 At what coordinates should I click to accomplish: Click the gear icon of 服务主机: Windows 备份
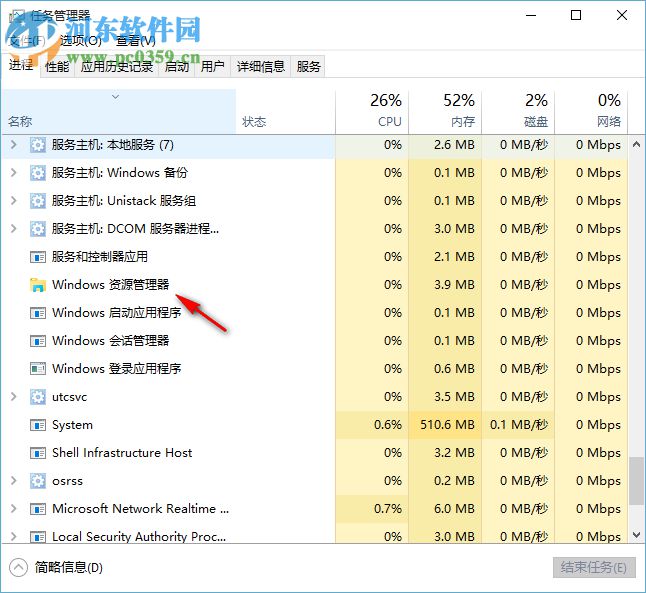tap(38, 173)
